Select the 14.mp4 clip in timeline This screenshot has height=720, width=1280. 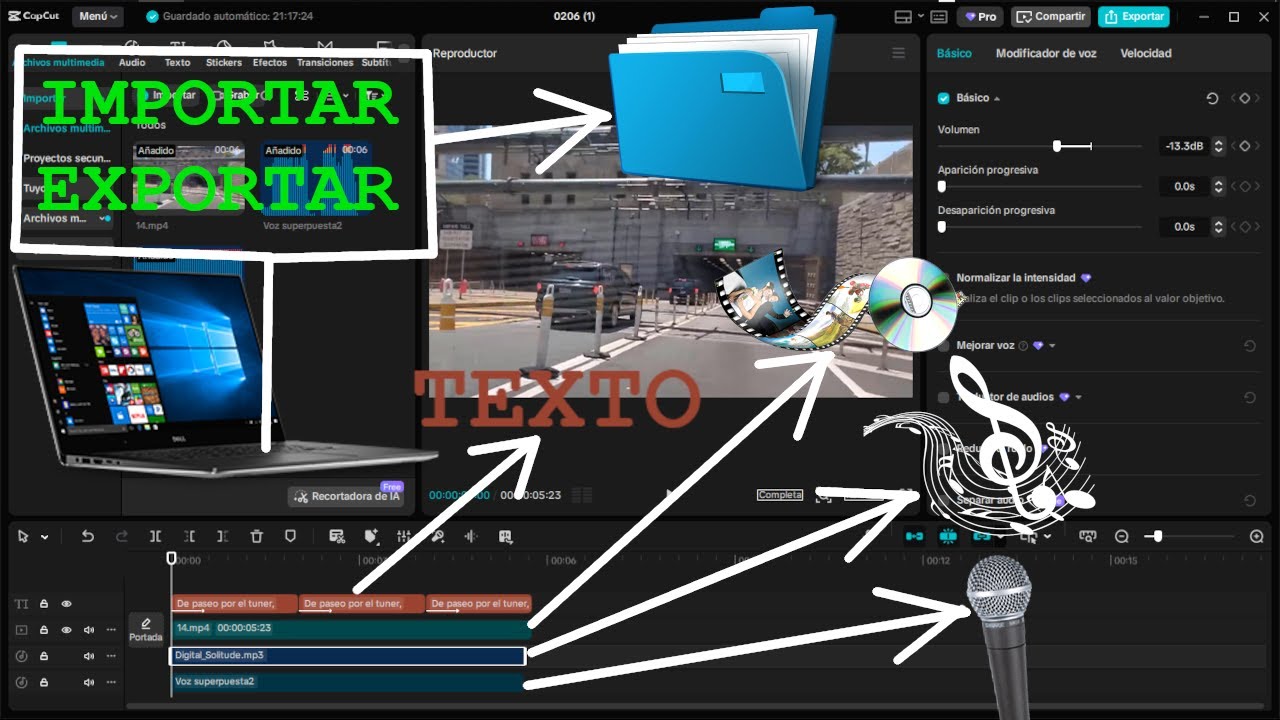tap(350, 629)
